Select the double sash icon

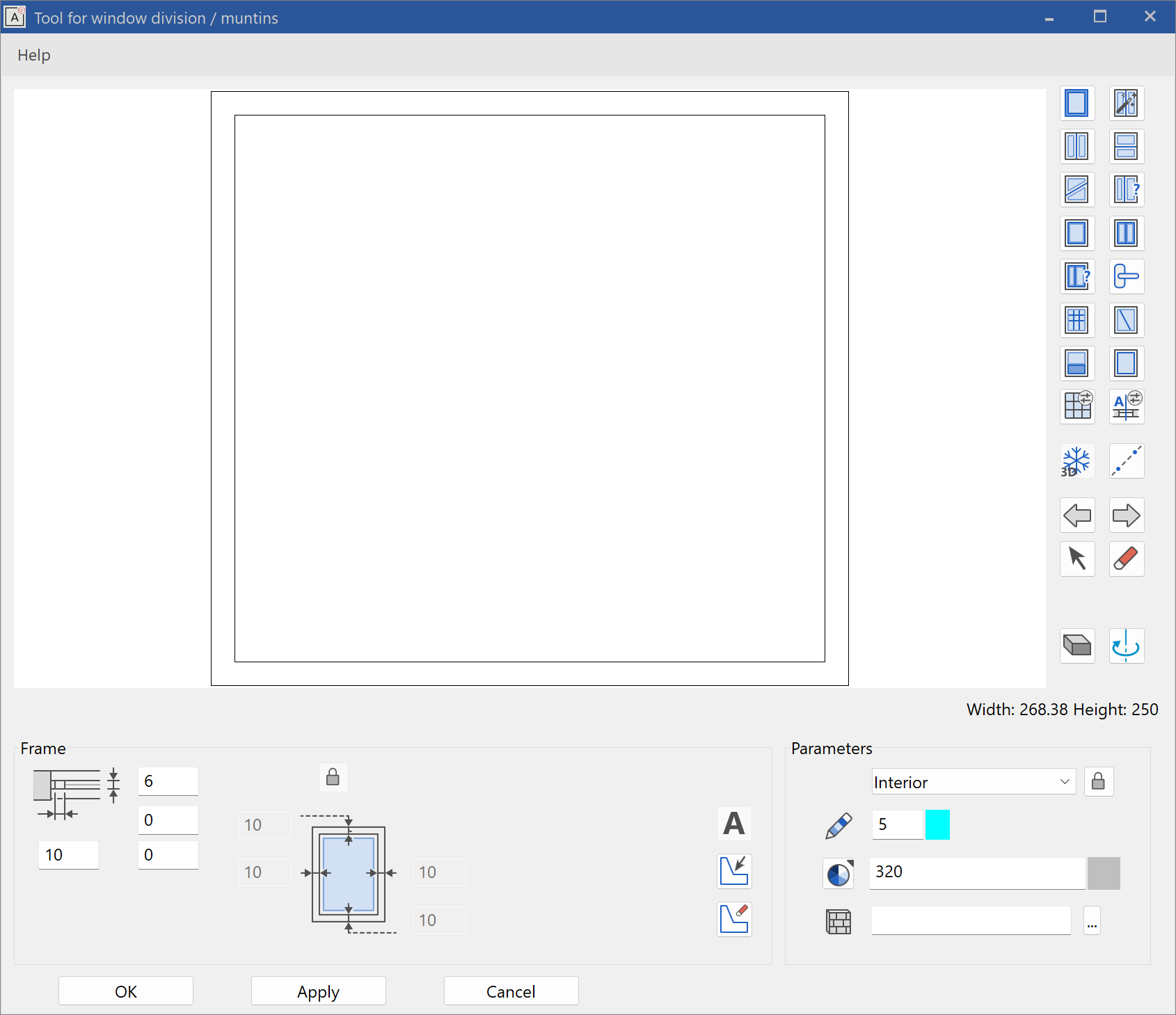click(x=1127, y=233)
